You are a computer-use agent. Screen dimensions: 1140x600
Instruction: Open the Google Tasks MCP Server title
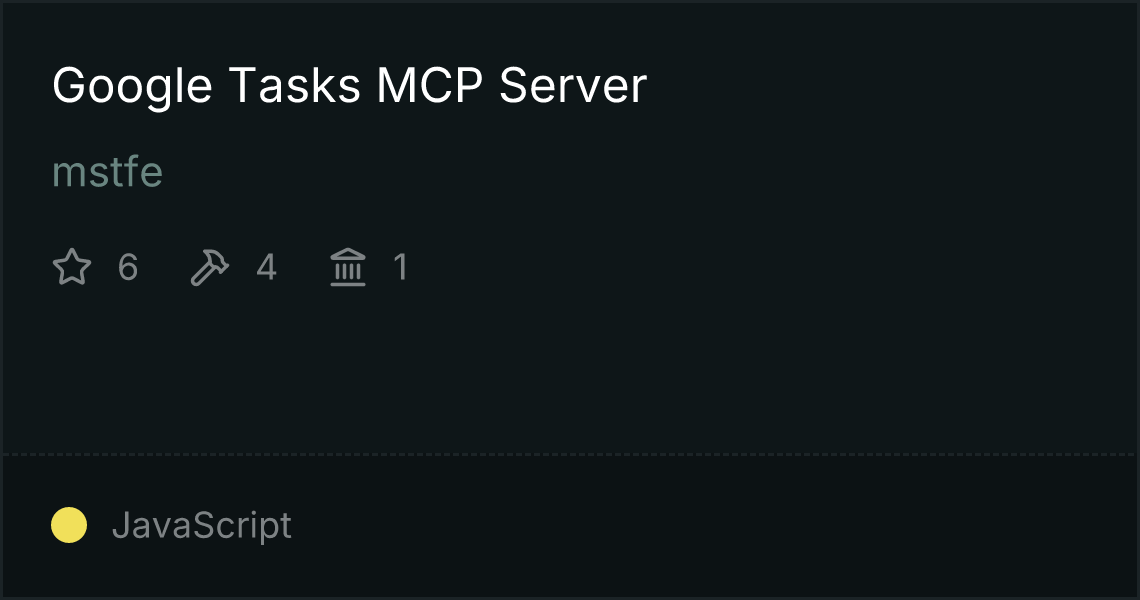349,86
